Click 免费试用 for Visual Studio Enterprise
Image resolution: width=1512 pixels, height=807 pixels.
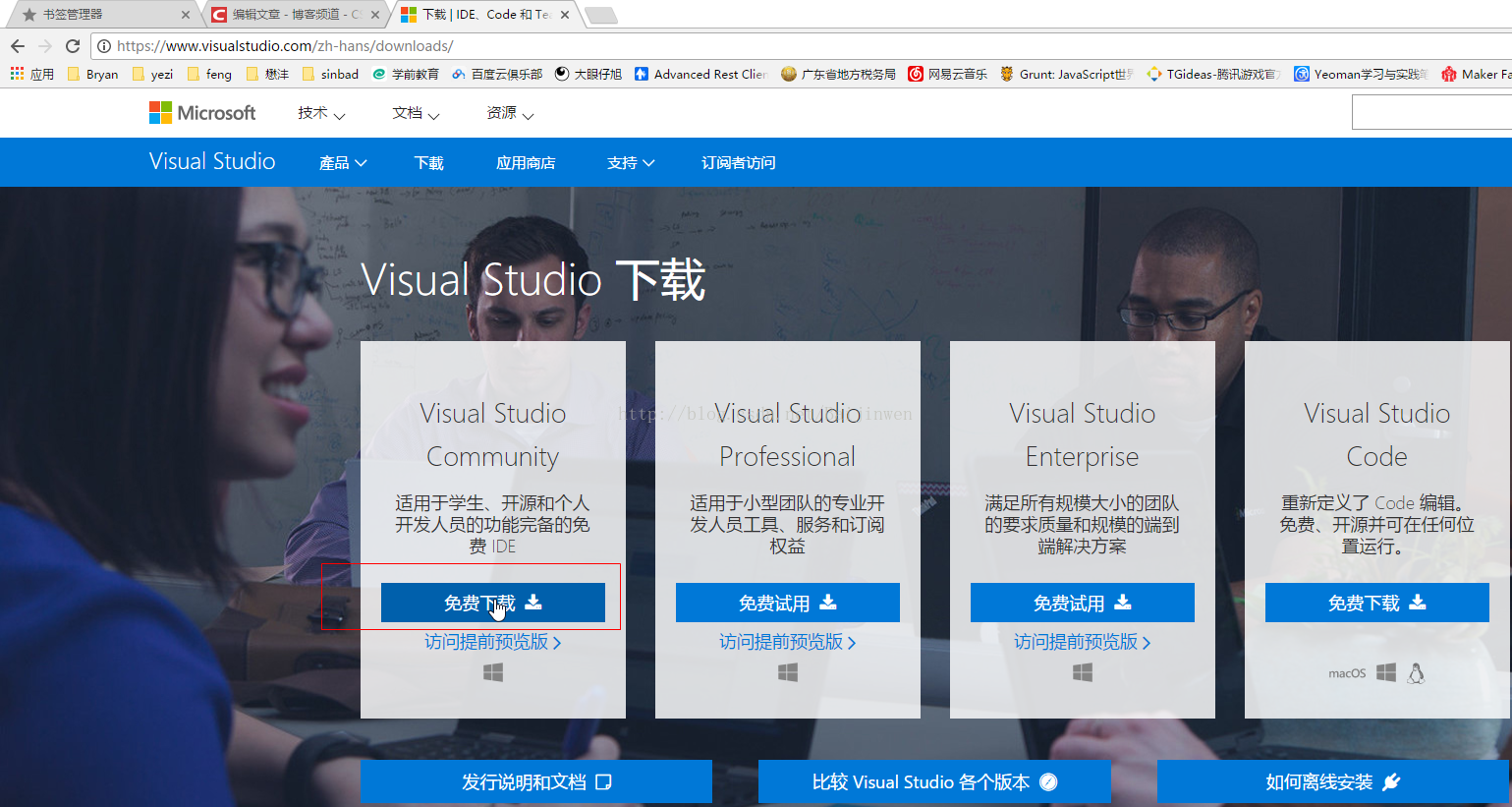pos(1083,603)
